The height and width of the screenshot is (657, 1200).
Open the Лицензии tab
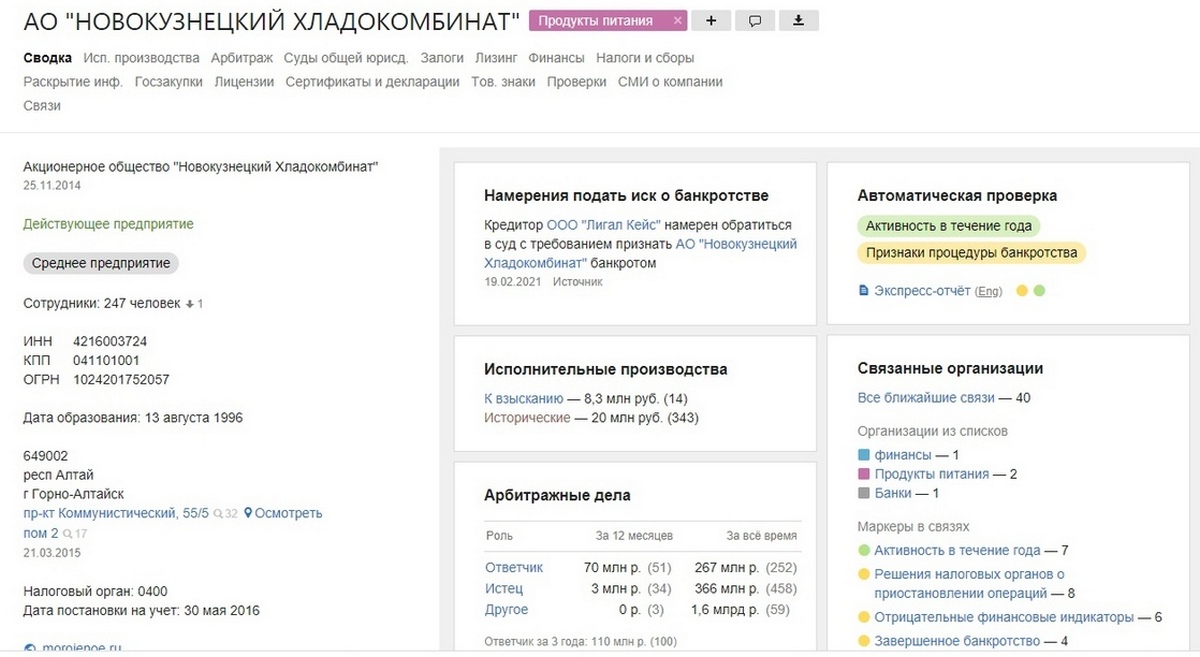click(x=244, y=82)
